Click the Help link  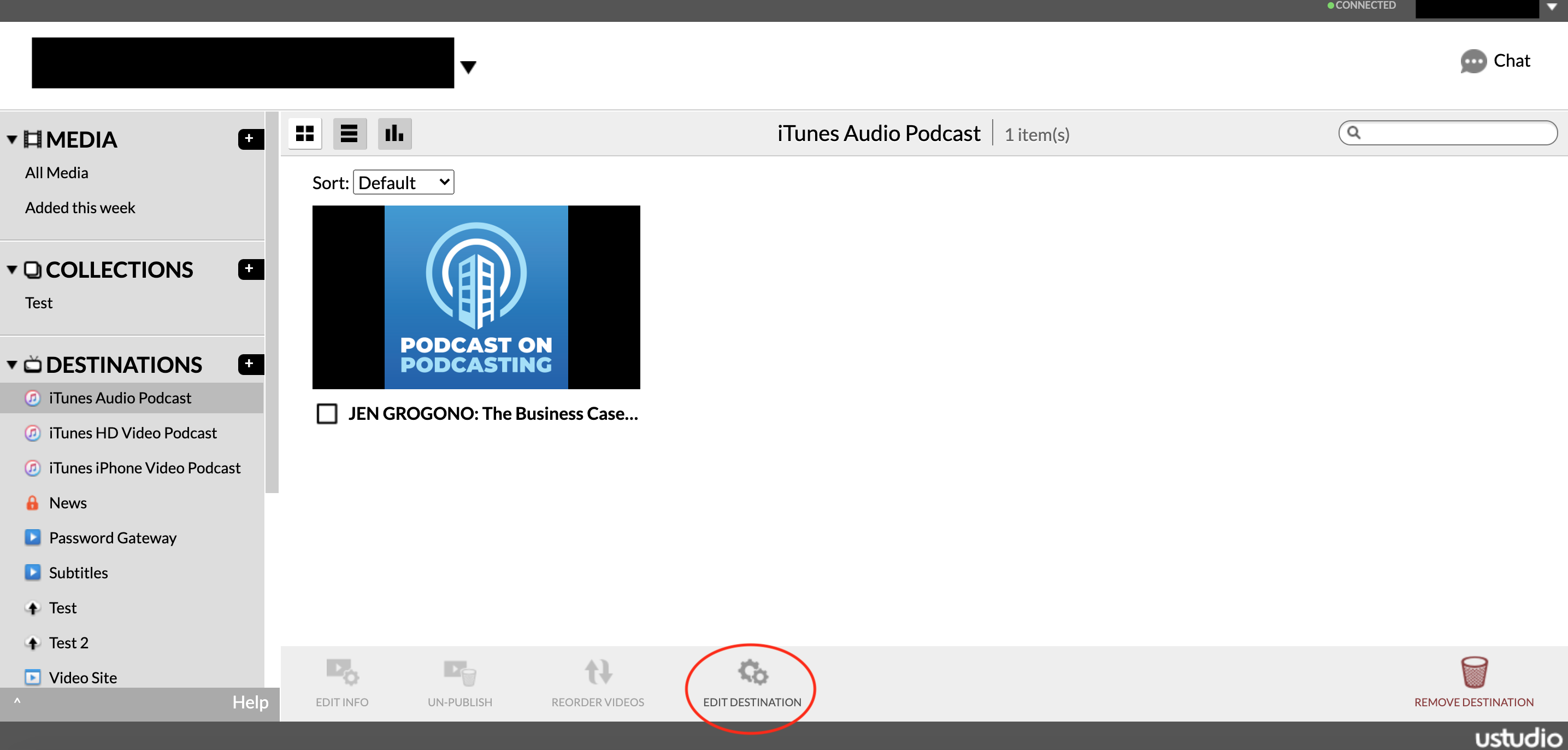coord(250,702)
